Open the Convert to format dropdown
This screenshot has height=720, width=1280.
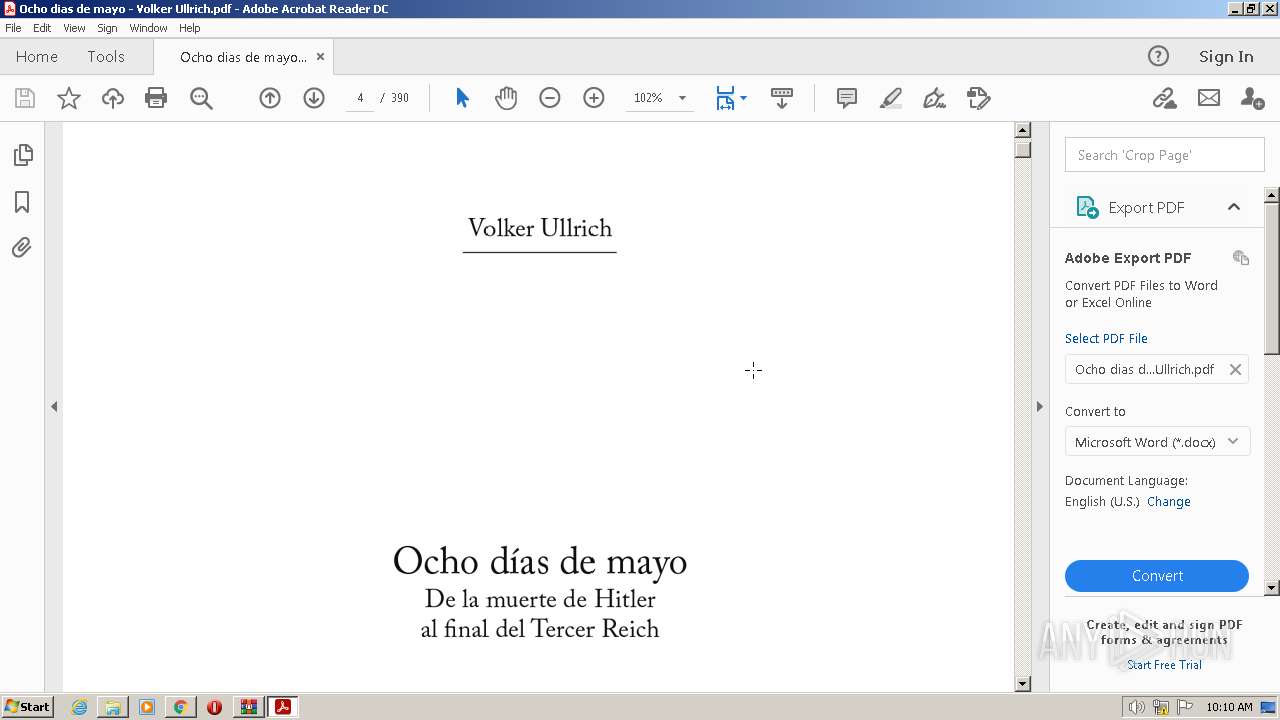coord(1157,442)
